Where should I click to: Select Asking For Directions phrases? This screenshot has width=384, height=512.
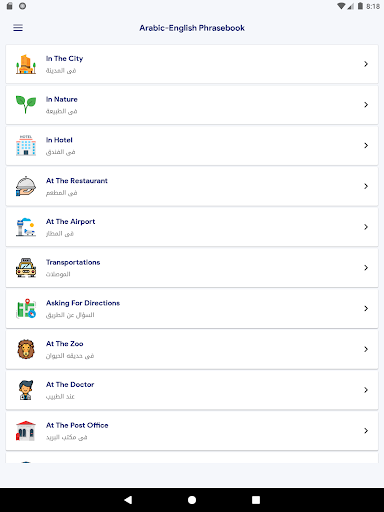coord(192,308)
